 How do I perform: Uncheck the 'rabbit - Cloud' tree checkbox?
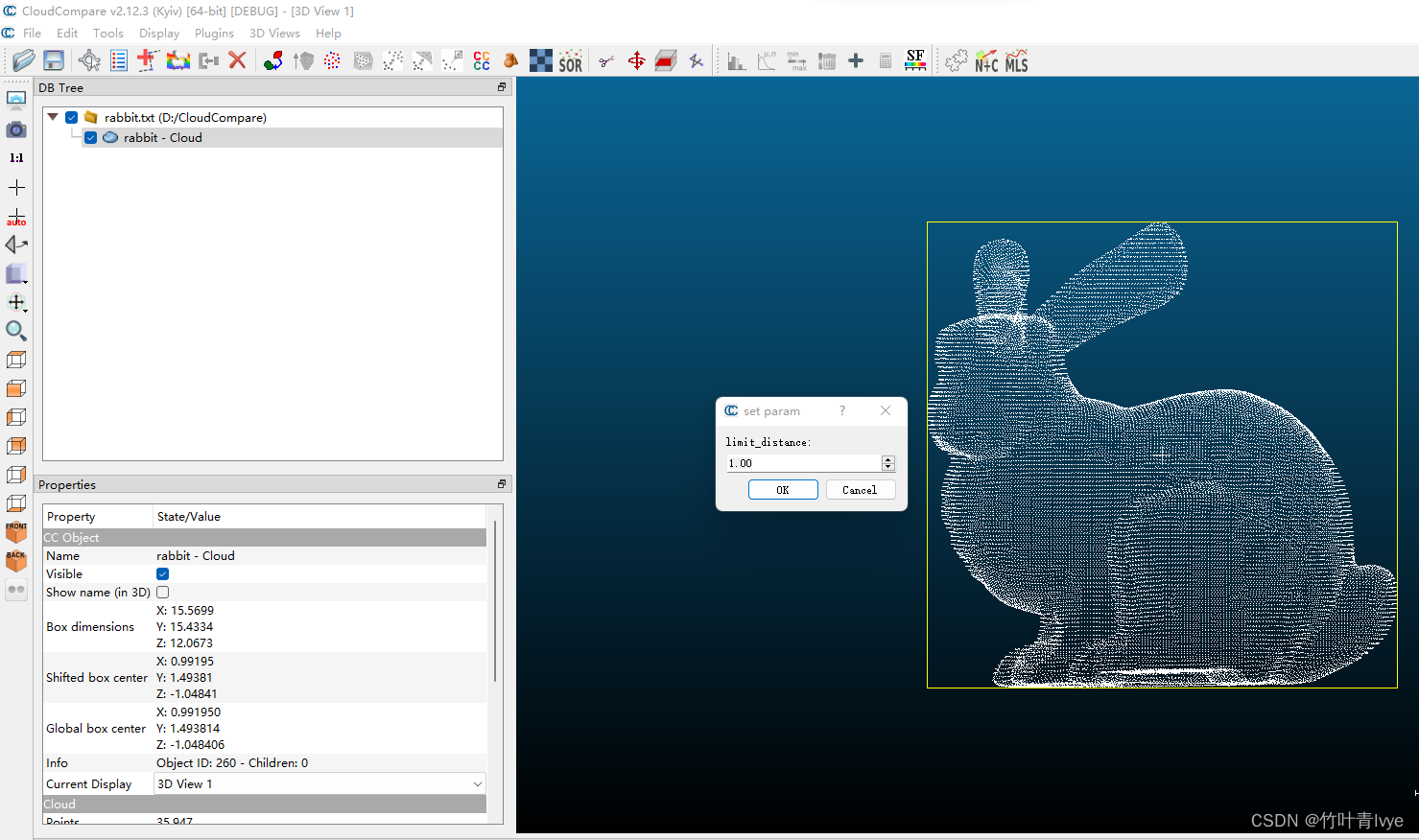click(90, 138)
